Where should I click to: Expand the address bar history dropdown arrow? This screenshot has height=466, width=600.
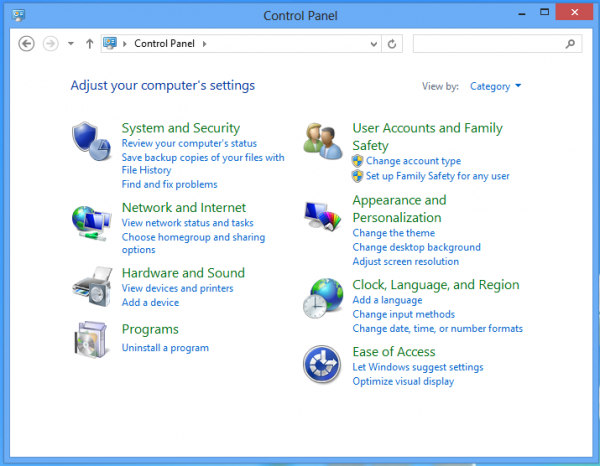375,44
